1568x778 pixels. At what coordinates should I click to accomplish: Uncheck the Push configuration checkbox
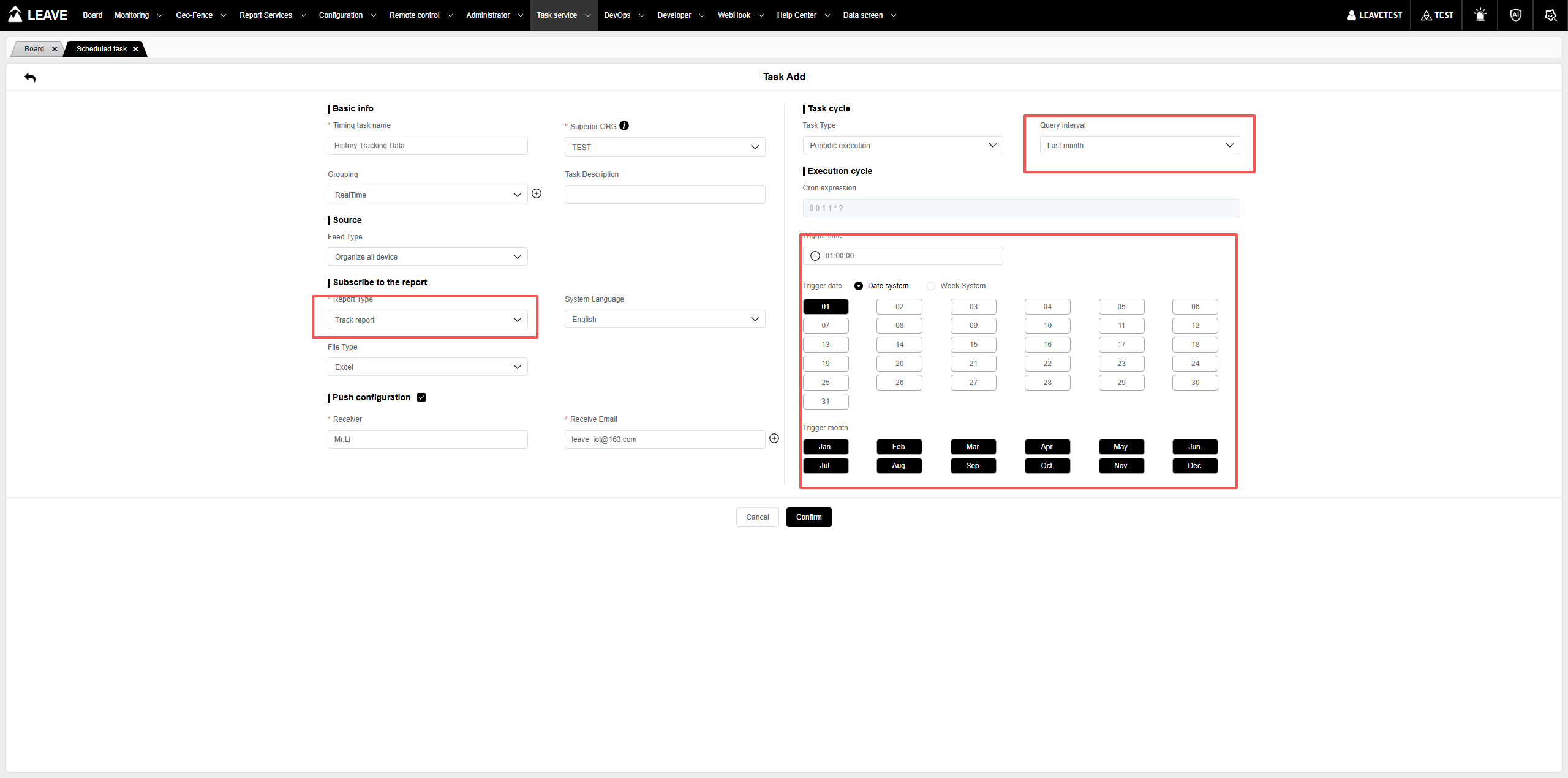click(421, 397)
